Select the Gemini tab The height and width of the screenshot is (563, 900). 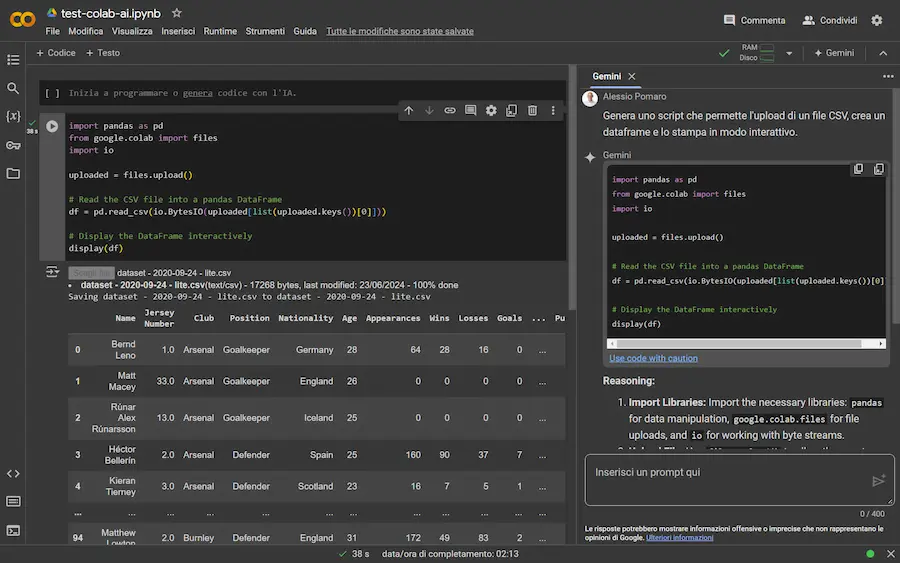[606, 76]
